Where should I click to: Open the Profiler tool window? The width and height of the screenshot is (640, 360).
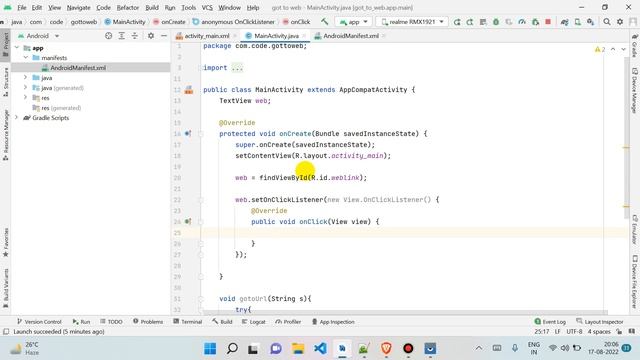click(288, 322)
